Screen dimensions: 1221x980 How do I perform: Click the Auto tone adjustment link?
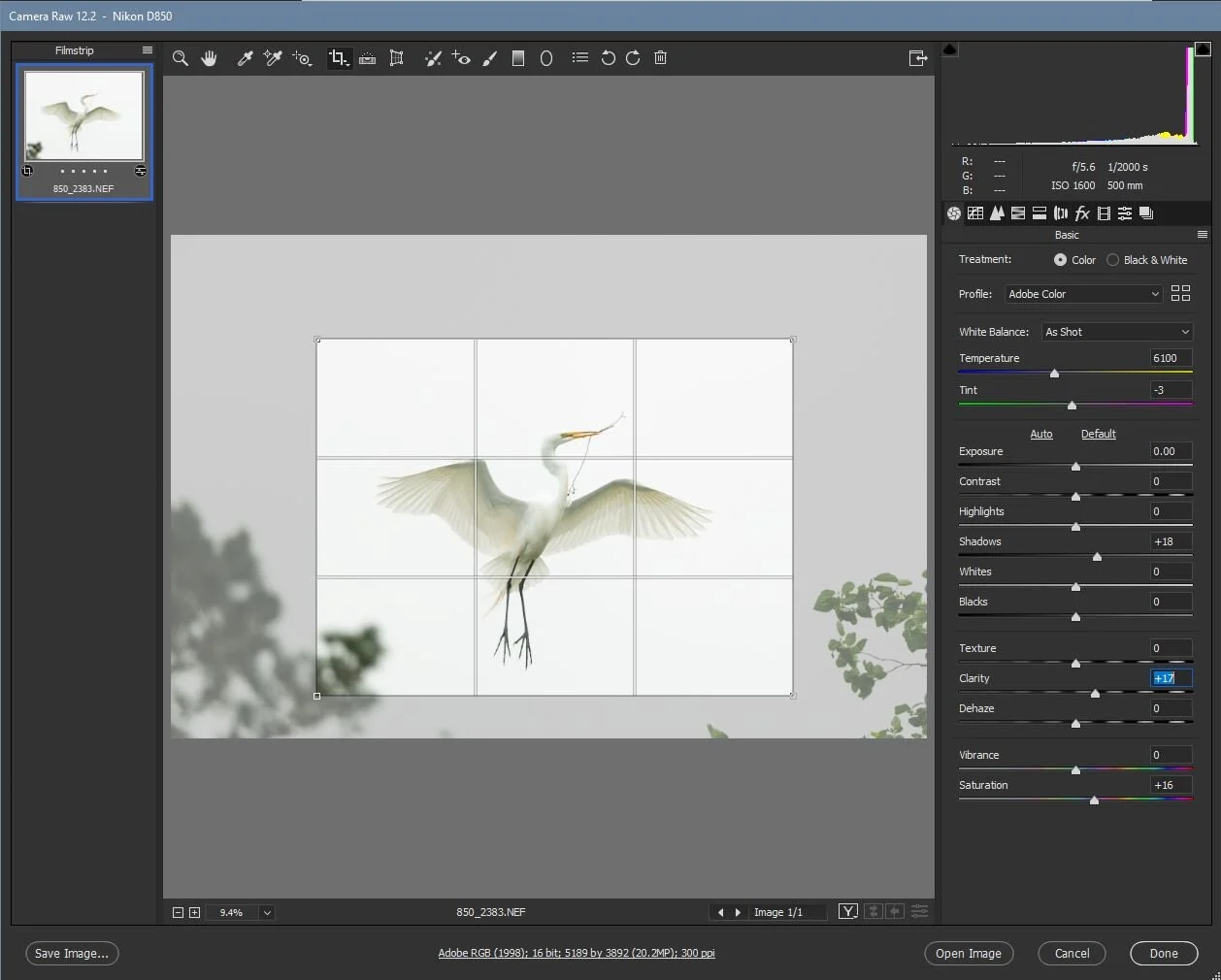(1040, 434)
